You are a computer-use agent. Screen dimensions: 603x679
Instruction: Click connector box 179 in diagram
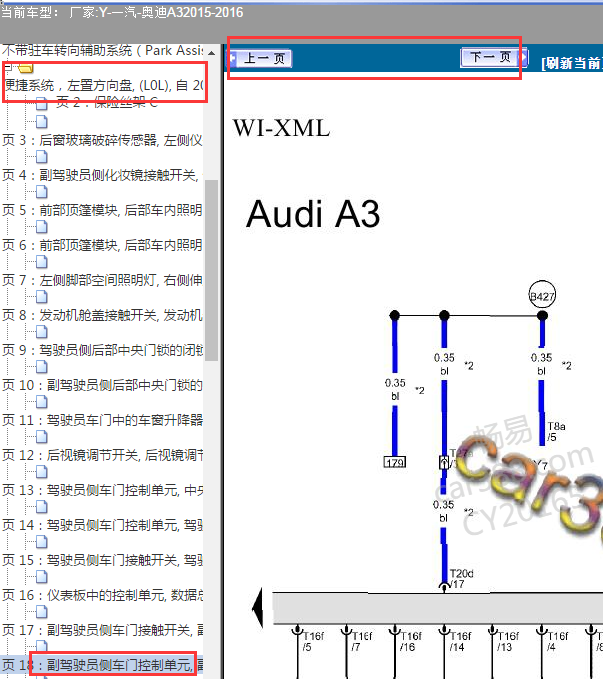click(395, 462)
